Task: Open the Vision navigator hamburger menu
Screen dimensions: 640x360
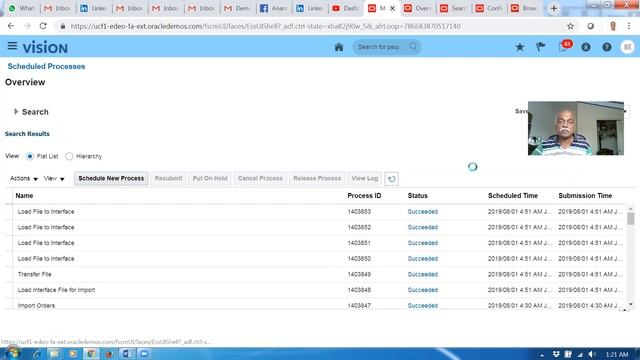Action: 12,46
